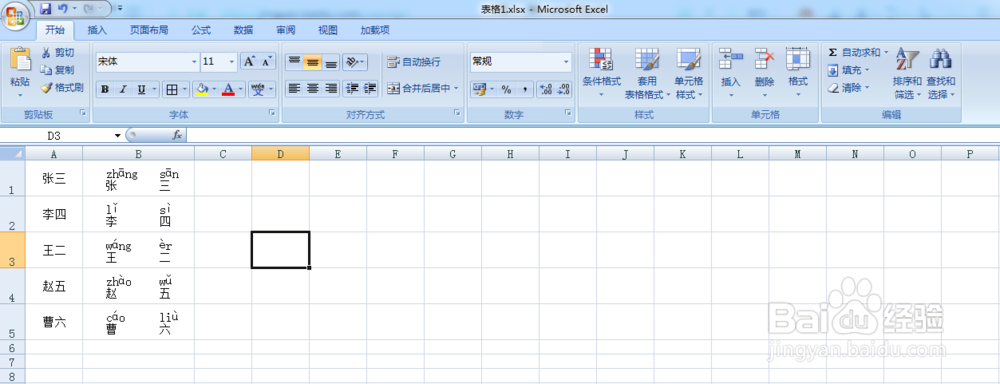
Task: Apply the percent style
Action: click(x=506, y=89)
